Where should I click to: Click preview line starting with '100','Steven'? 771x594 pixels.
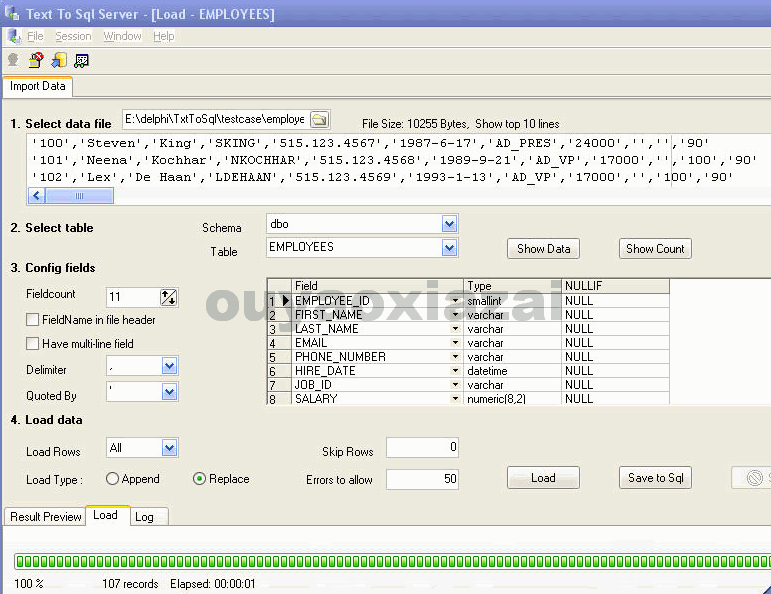370,143
